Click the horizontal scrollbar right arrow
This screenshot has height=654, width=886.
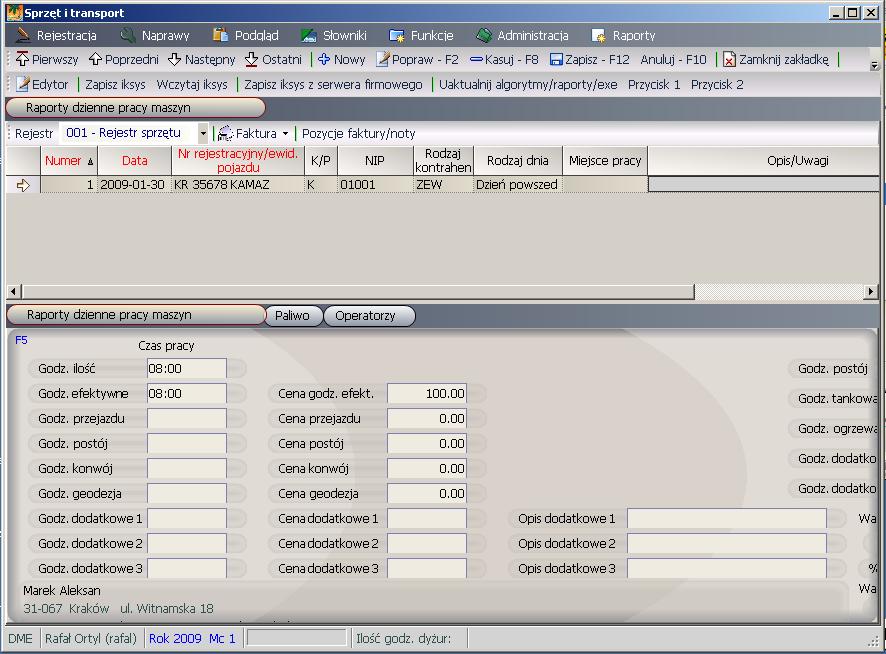[x=871, y=292]
